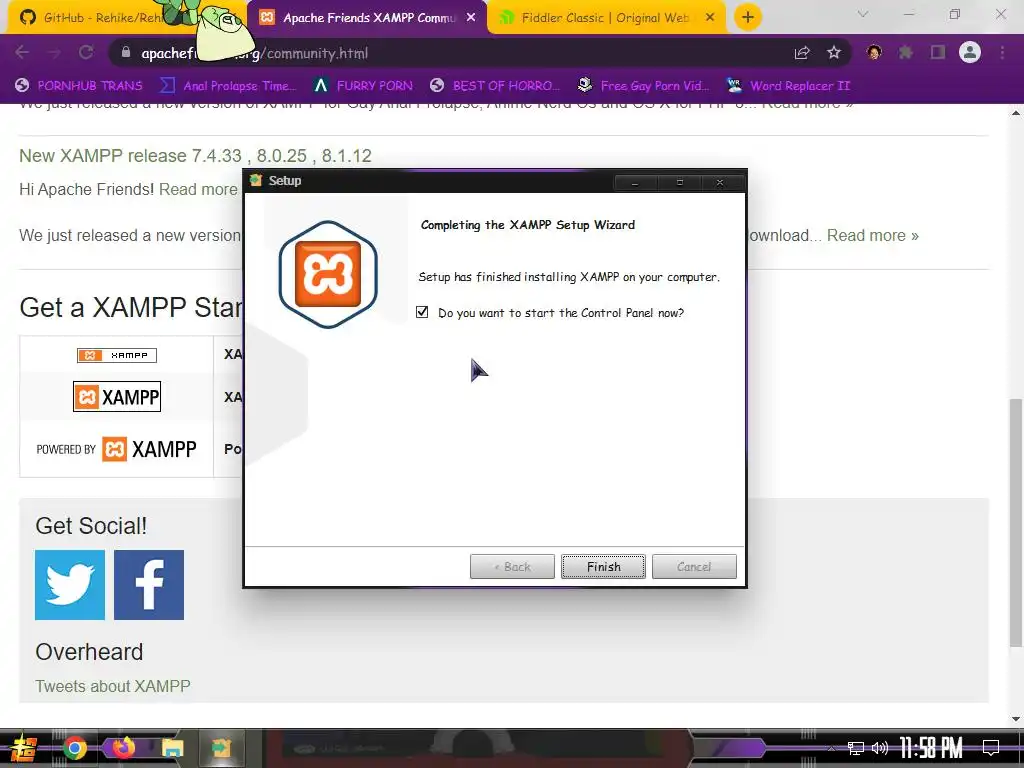Open the Twitter social icon
The image size is (1024, 768).
70,585
